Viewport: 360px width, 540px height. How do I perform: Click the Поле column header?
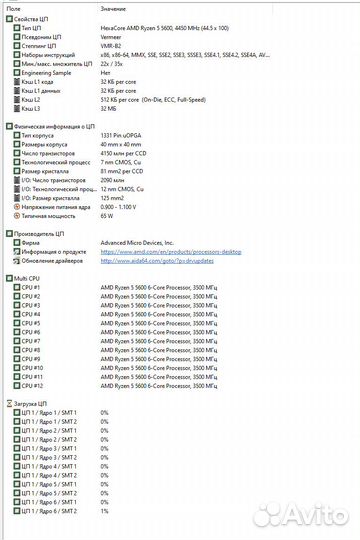[13, 9]
